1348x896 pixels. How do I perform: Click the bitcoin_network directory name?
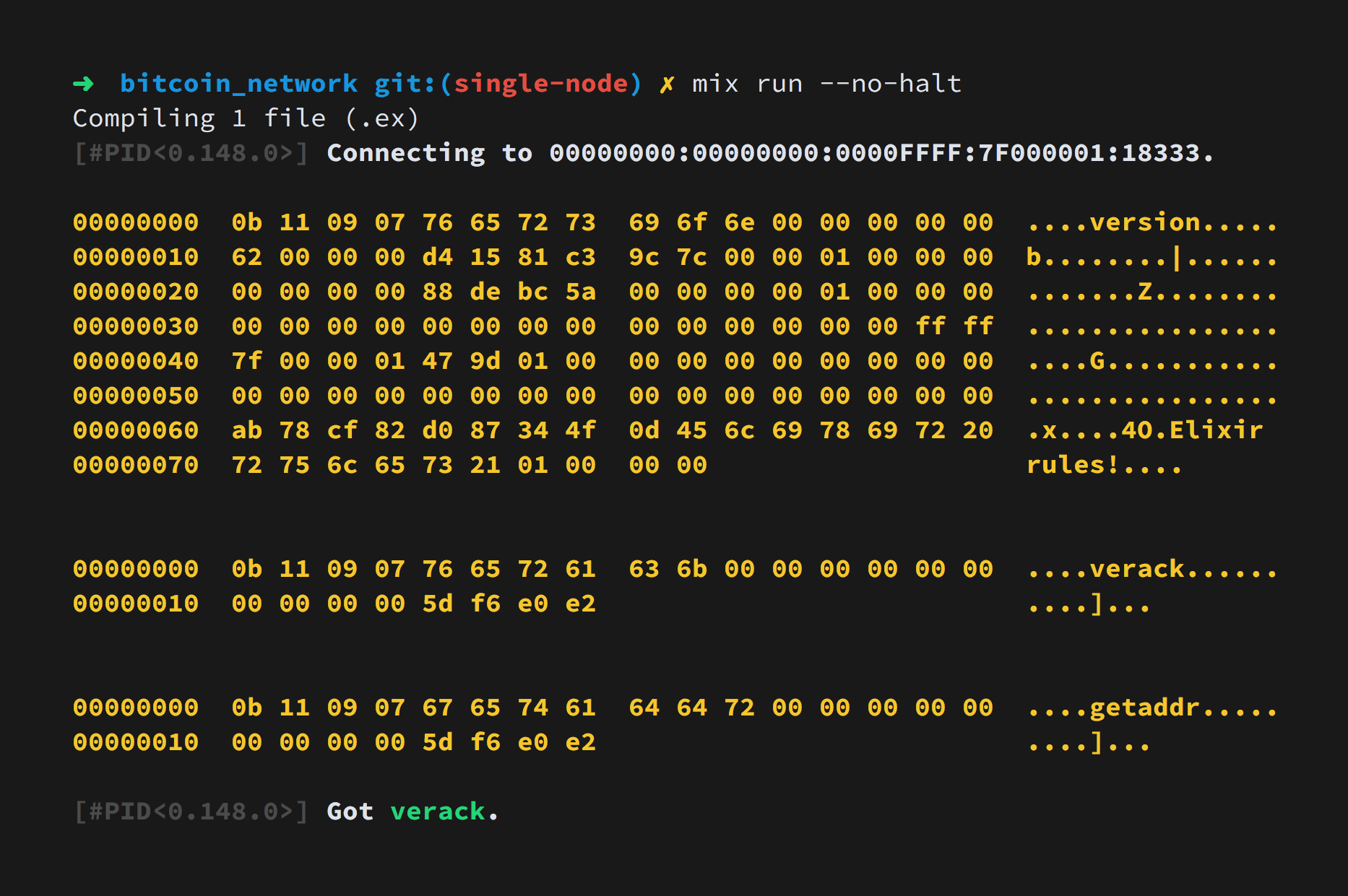[238, 84]
